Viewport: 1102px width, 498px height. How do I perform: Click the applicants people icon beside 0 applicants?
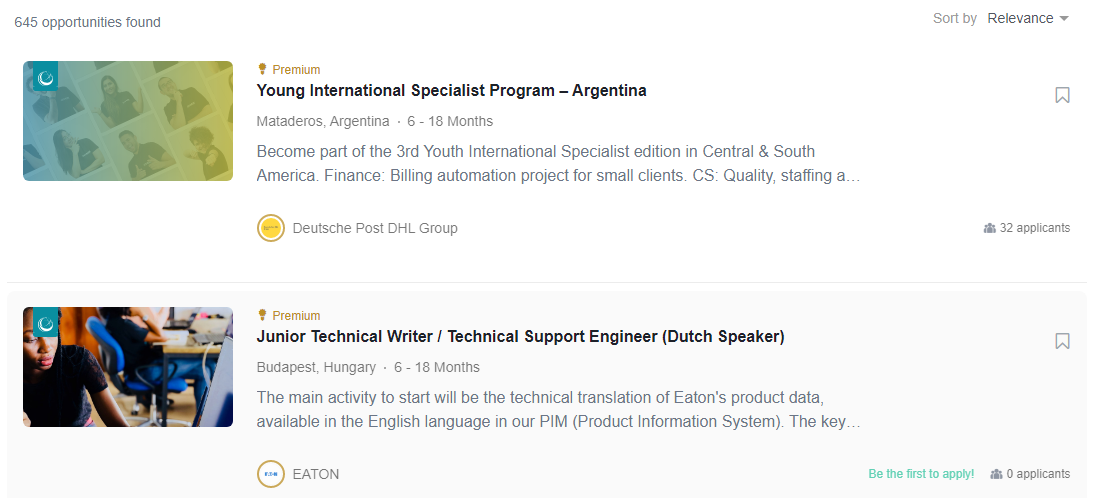point(996,474)
